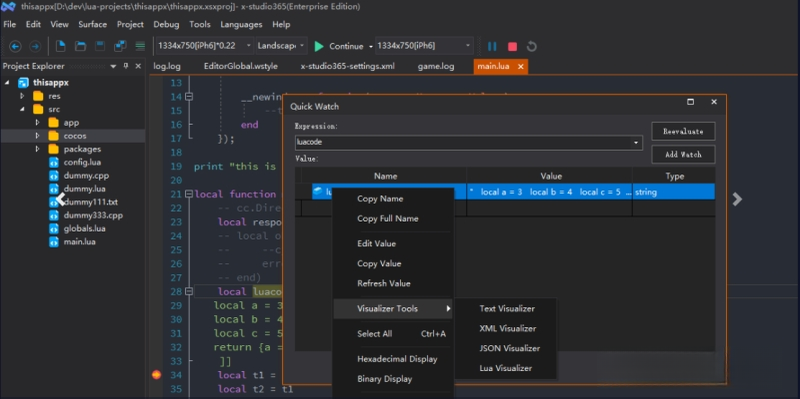Choose Edit Value from the context menu
This screenshot has height=399, width=800.
[377, 244]
